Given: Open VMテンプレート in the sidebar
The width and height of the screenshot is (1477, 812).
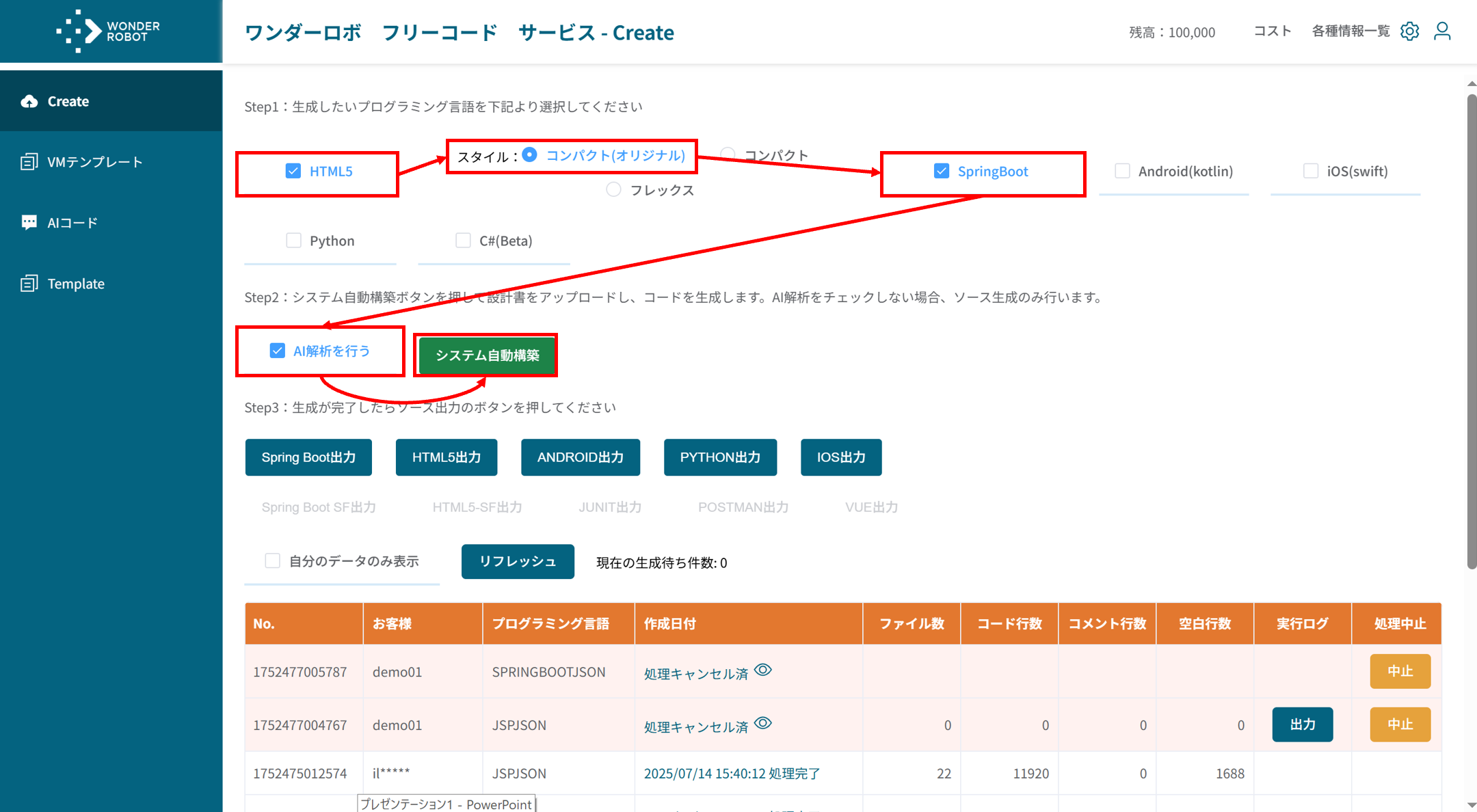Looking at the screenshot, I should [x=111, y=162].
